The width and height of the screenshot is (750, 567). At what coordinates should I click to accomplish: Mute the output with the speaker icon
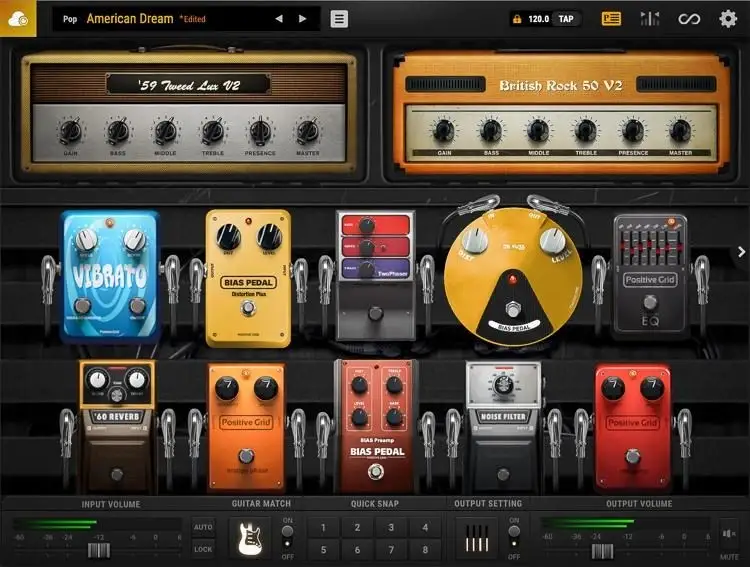coord(729,532)
